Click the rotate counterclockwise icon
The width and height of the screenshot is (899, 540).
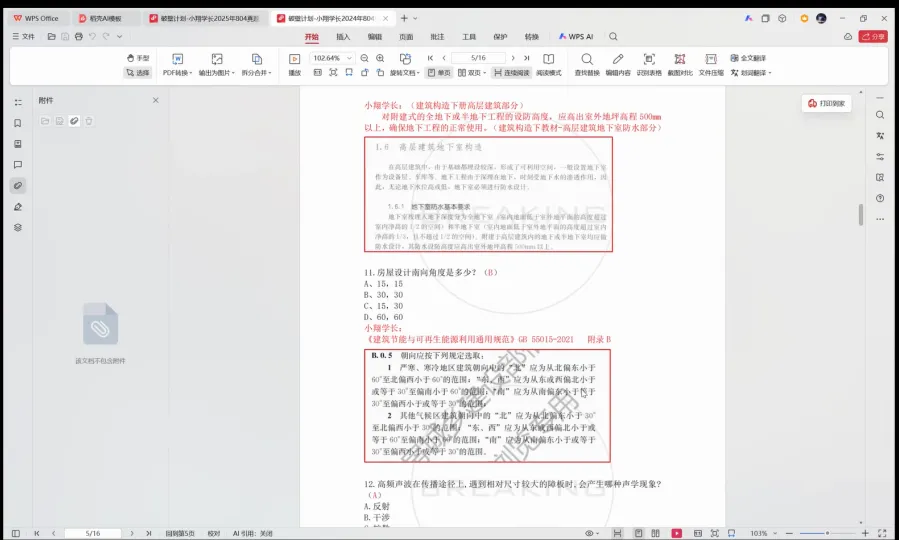365,73
